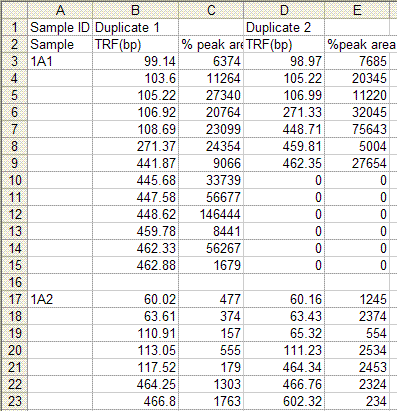Click the Sample ID cell

coord(60,27)
